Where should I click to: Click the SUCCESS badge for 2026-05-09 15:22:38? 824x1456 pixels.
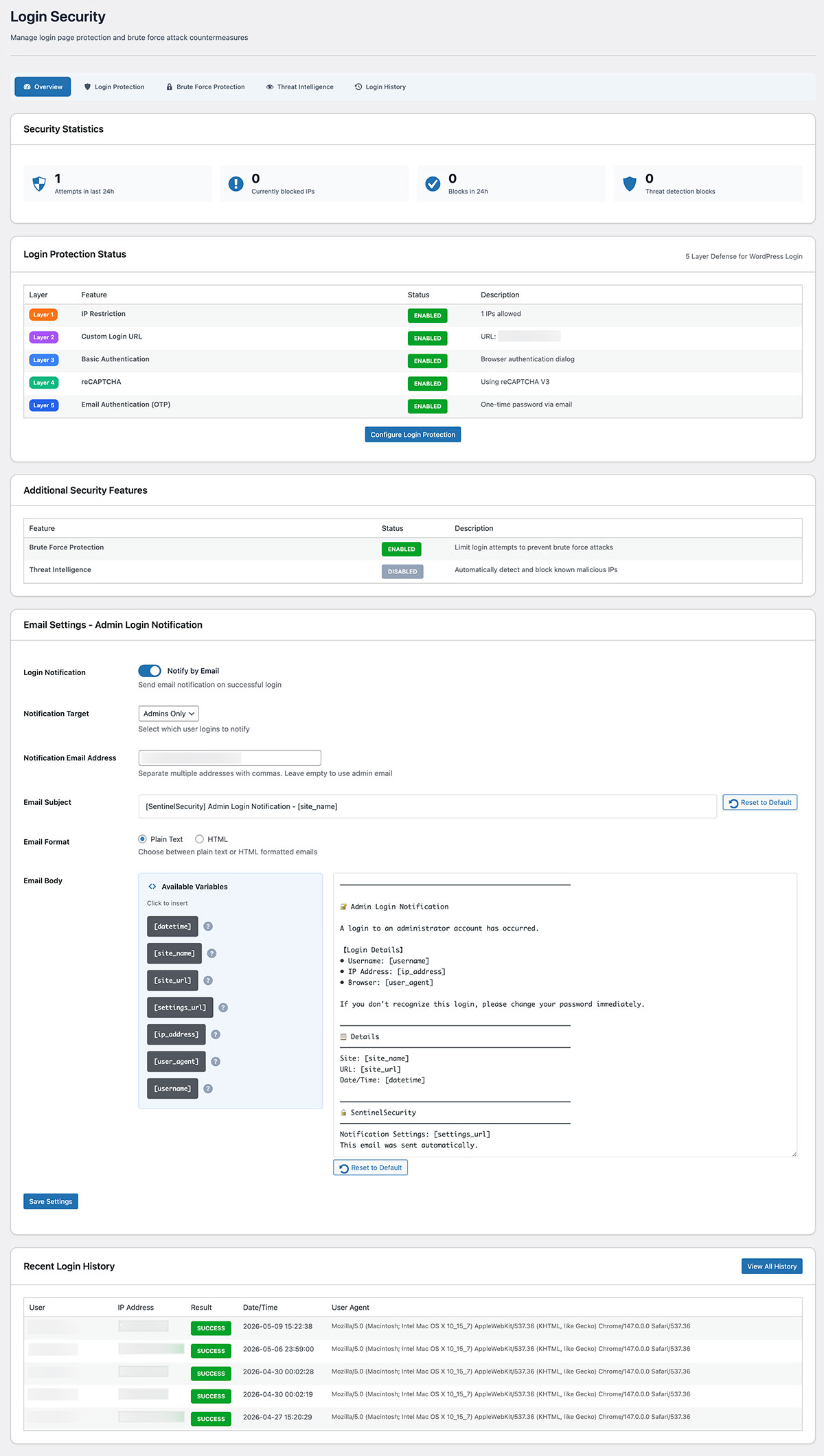tap(211, 1328)
